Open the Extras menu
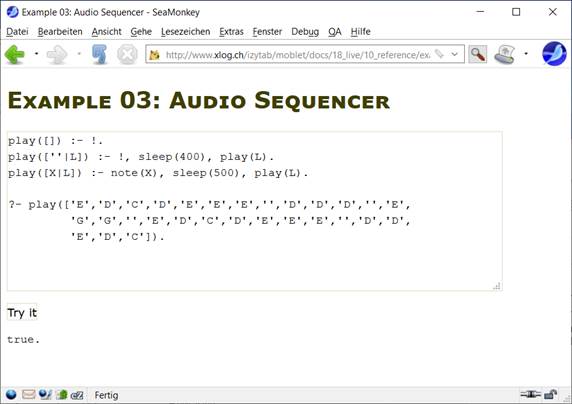 pos(231,32)
